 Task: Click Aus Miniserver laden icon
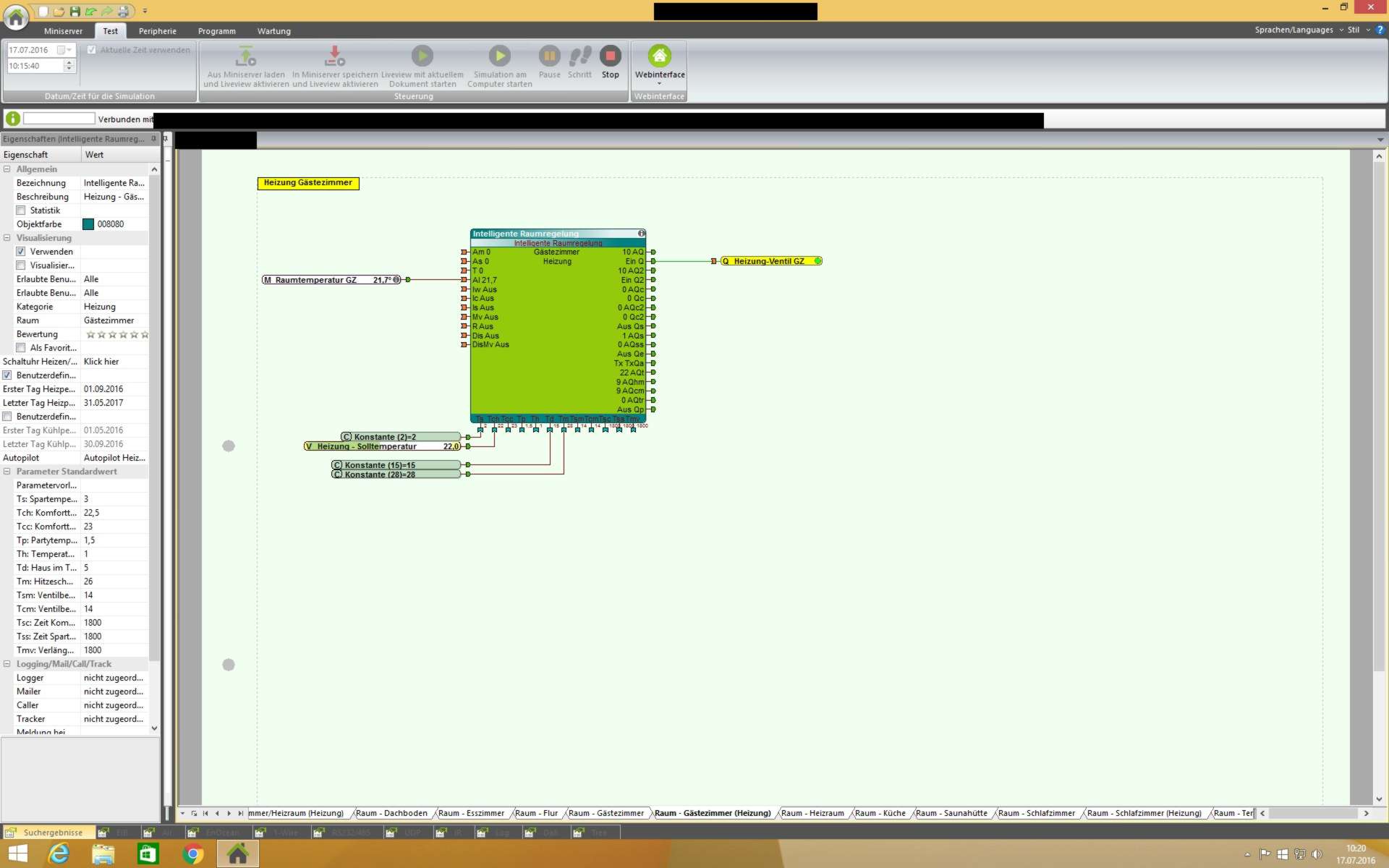click(x=246, y=56)
